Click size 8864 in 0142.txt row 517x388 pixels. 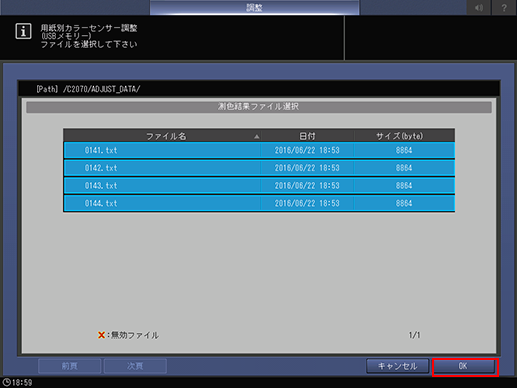point(404,168)
